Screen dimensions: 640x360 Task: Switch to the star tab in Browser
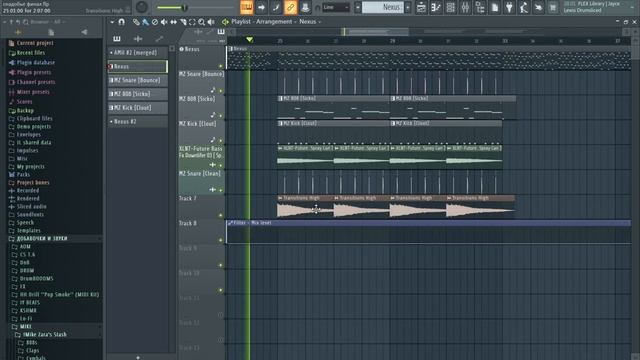point(18,32)
